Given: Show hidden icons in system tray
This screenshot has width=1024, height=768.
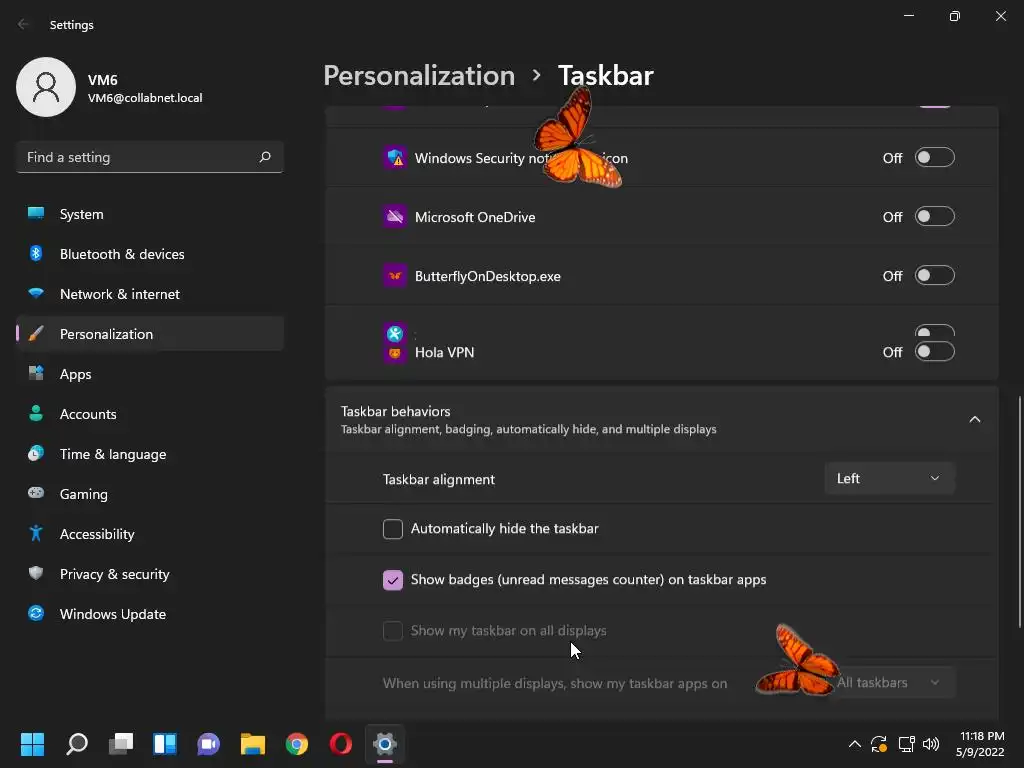Looking at the screenshot, I should [x=854, y=744].
